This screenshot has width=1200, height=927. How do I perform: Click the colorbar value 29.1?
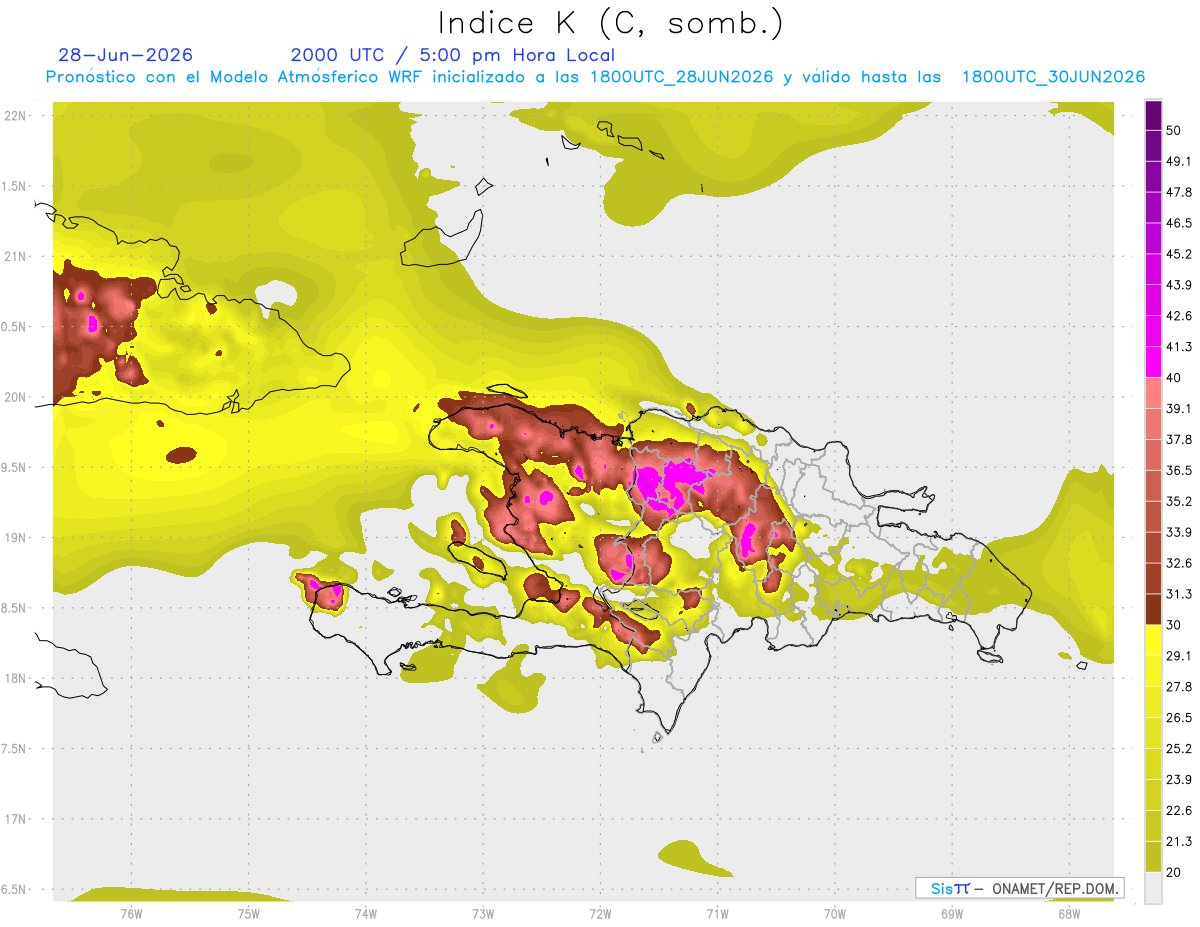tap(1179, 656)
